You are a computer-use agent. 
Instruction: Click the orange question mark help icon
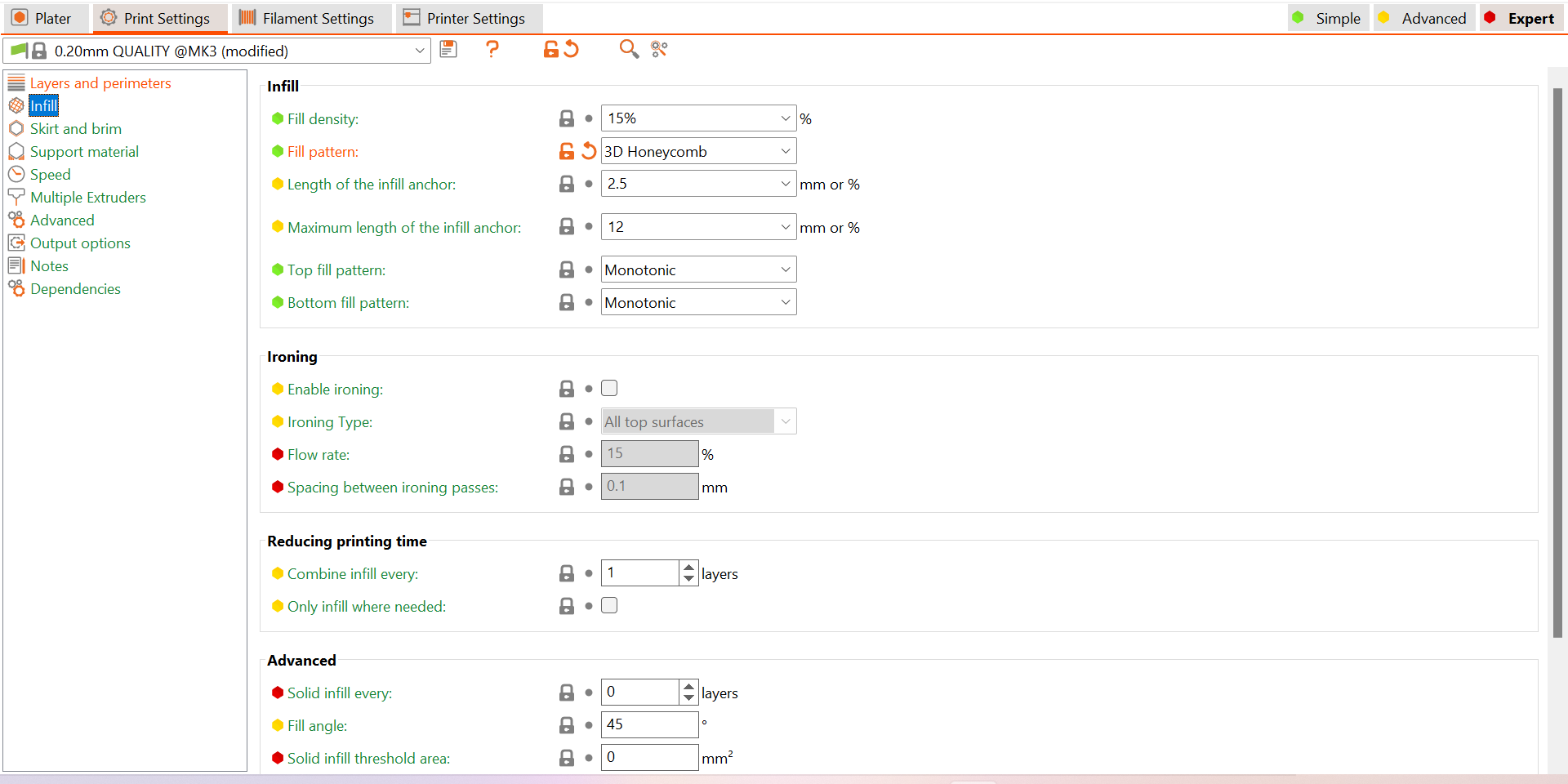[492, 50]
